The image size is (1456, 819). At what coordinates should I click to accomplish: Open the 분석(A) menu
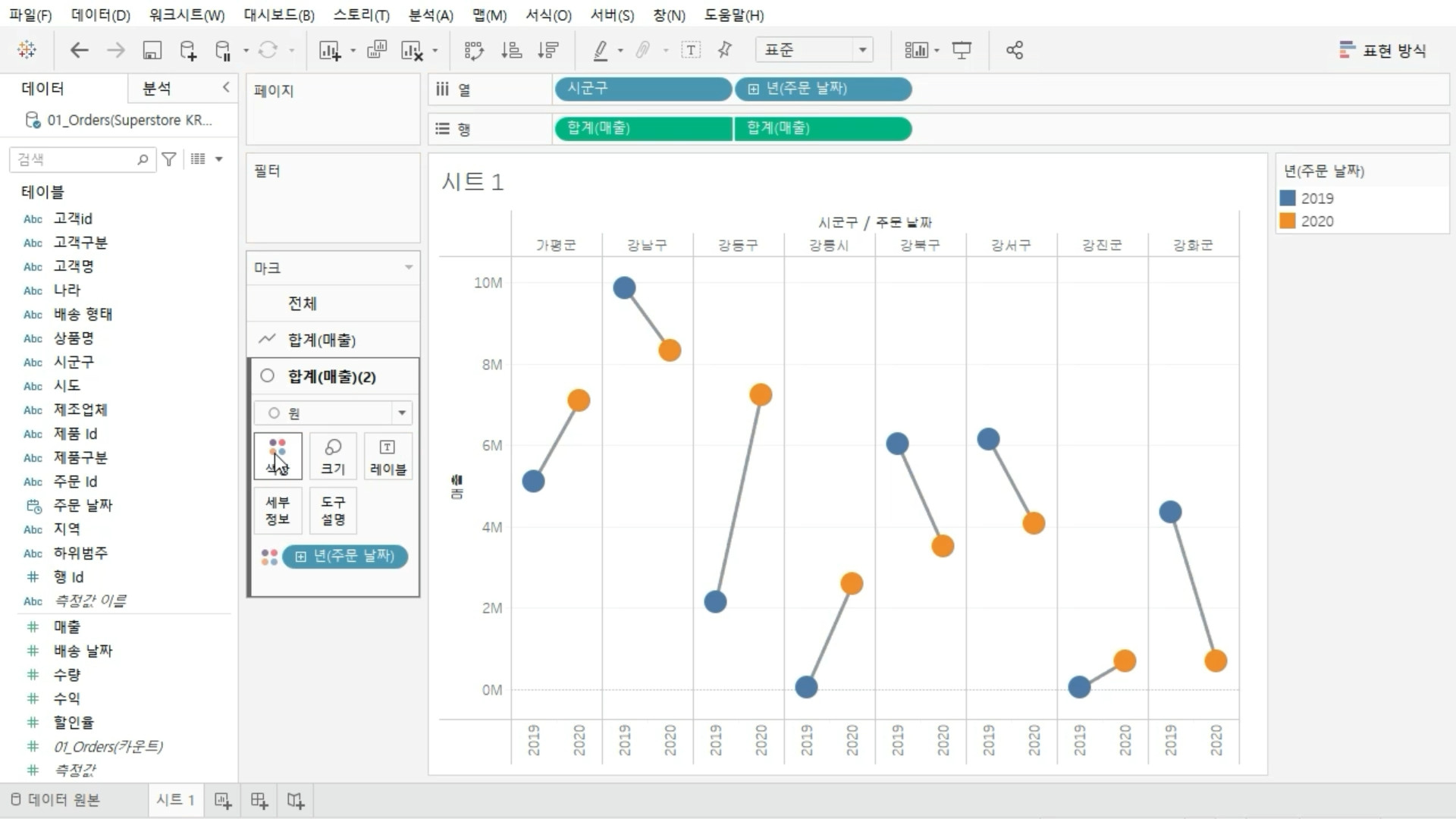431,15
